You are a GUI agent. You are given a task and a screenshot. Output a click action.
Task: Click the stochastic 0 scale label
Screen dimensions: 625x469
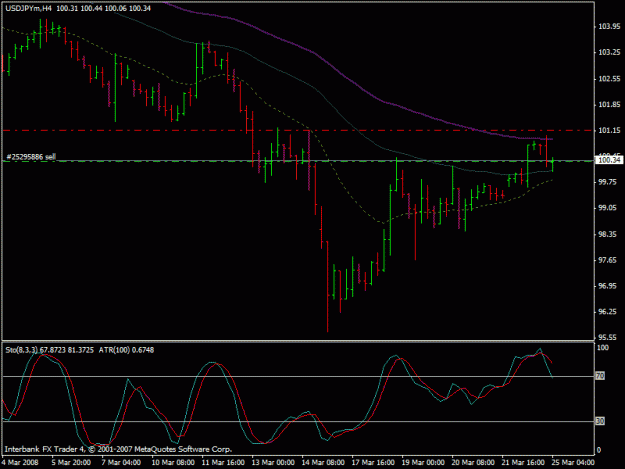click(599, 451)
